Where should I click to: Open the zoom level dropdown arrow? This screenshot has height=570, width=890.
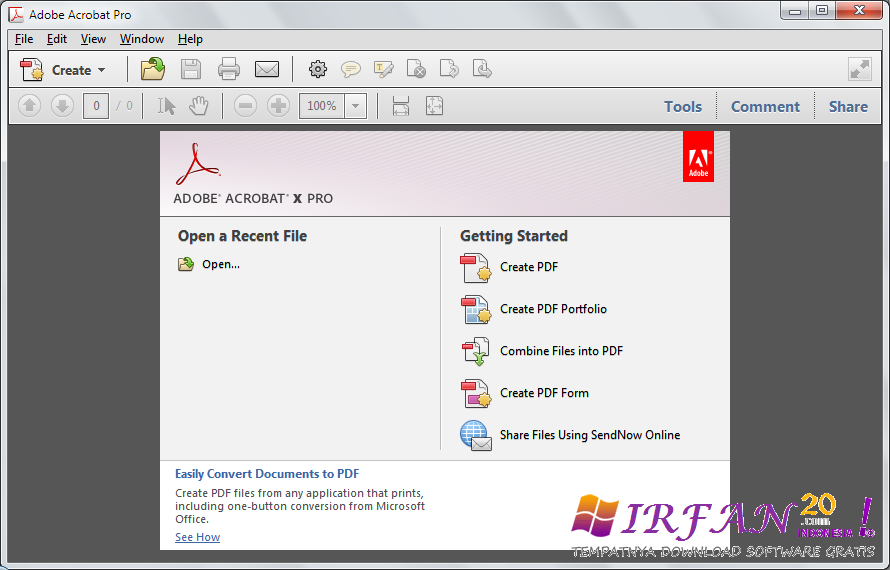click(x=356, y=106)
